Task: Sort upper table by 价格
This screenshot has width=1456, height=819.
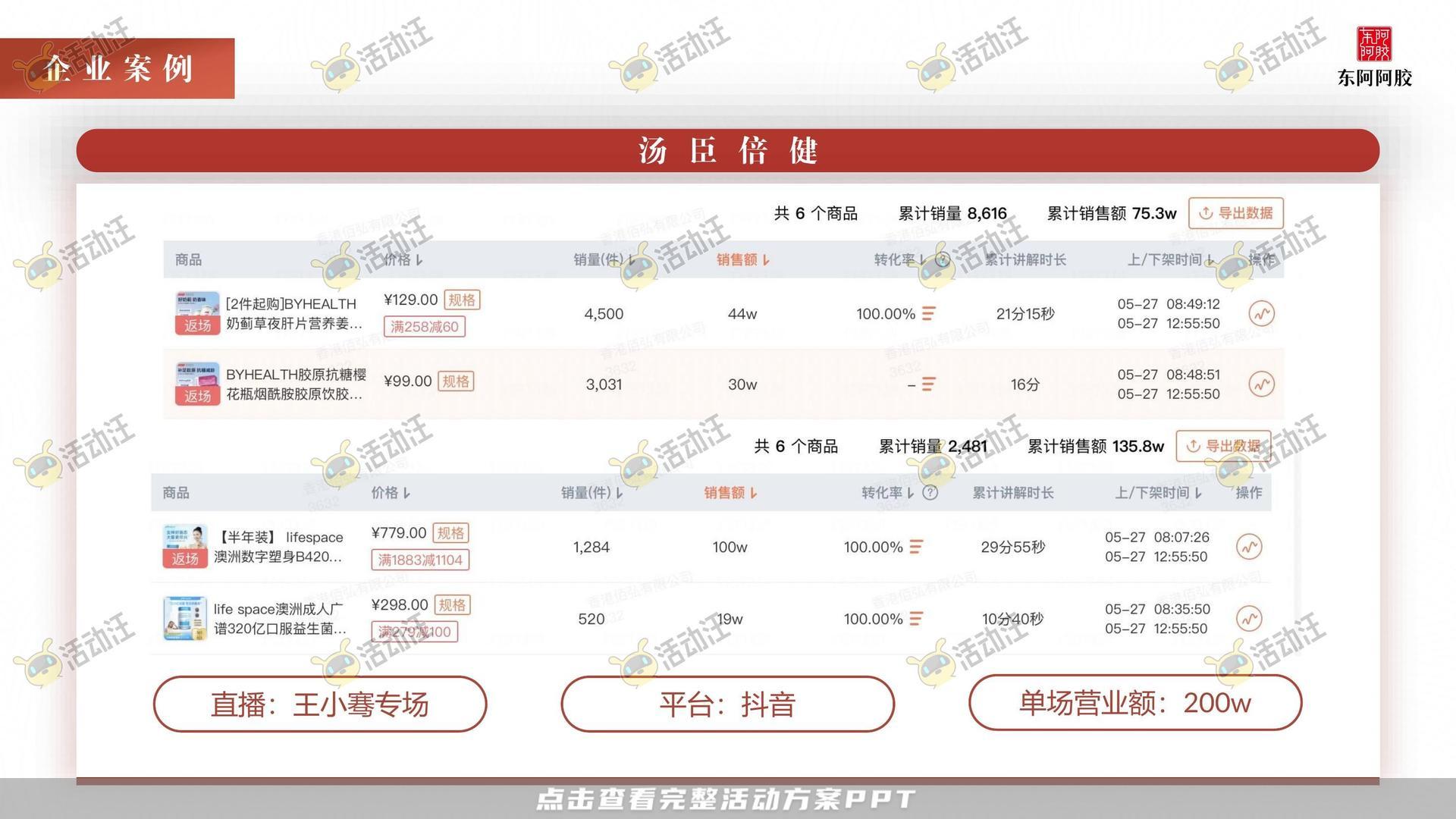Action: 403,260
